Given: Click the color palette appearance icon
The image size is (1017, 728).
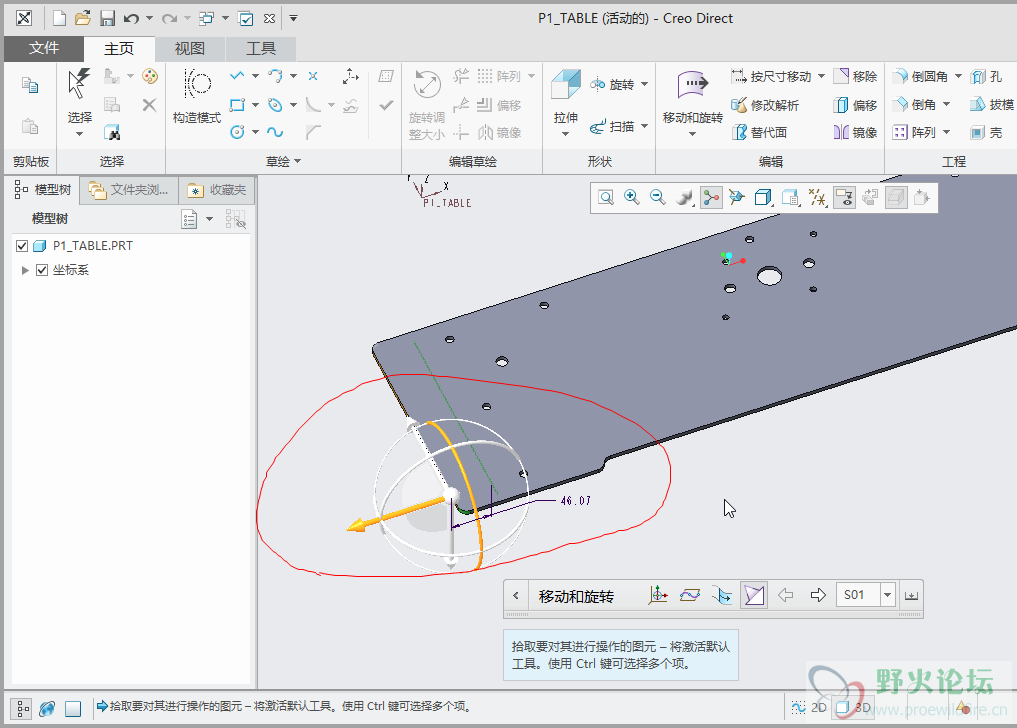Looking at the screenshot, I should [150, 77].
